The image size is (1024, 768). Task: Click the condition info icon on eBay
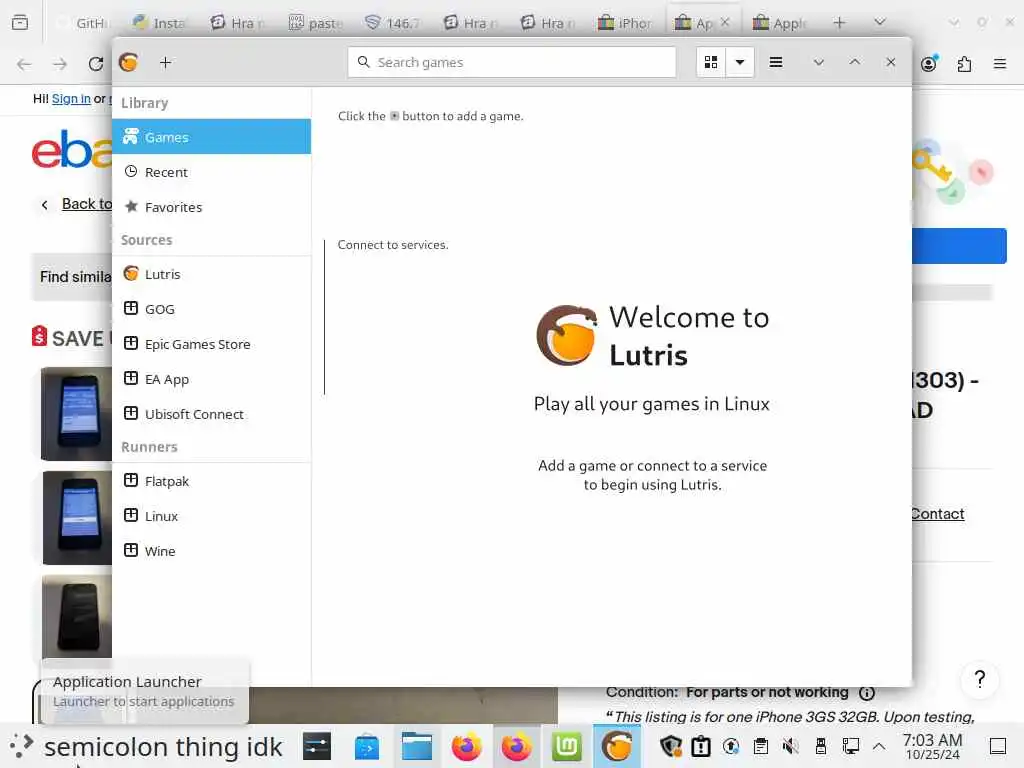click(867, 693)
